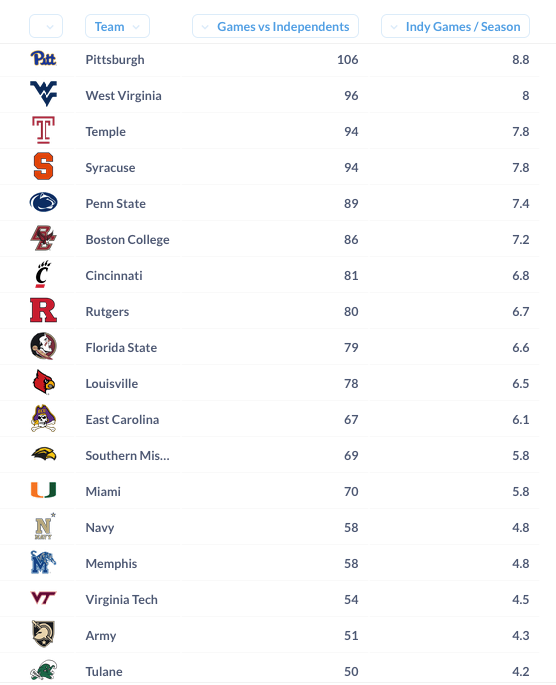This screenshot has height=685, width=556.
Task: Click the Boston College team name
Action: pos(128,239)
